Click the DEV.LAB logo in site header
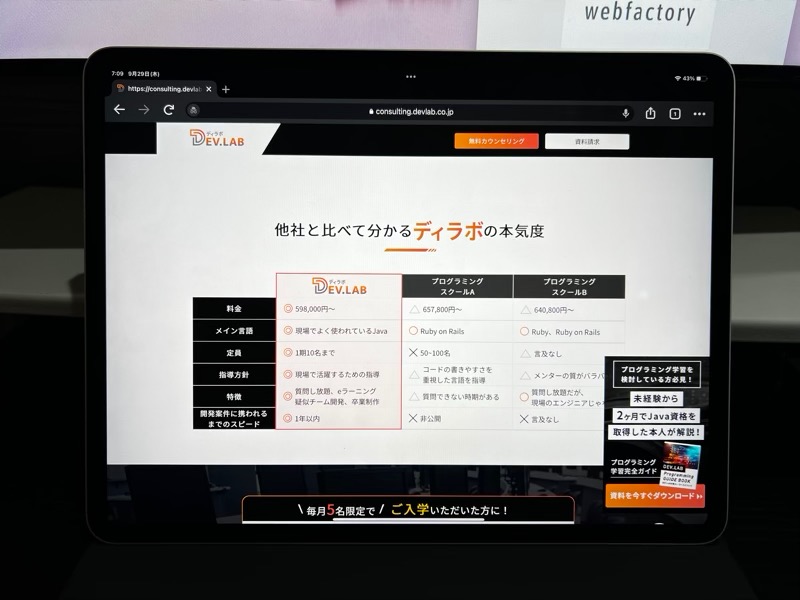The width and height of the screenshot is (800, 600). 216,140
